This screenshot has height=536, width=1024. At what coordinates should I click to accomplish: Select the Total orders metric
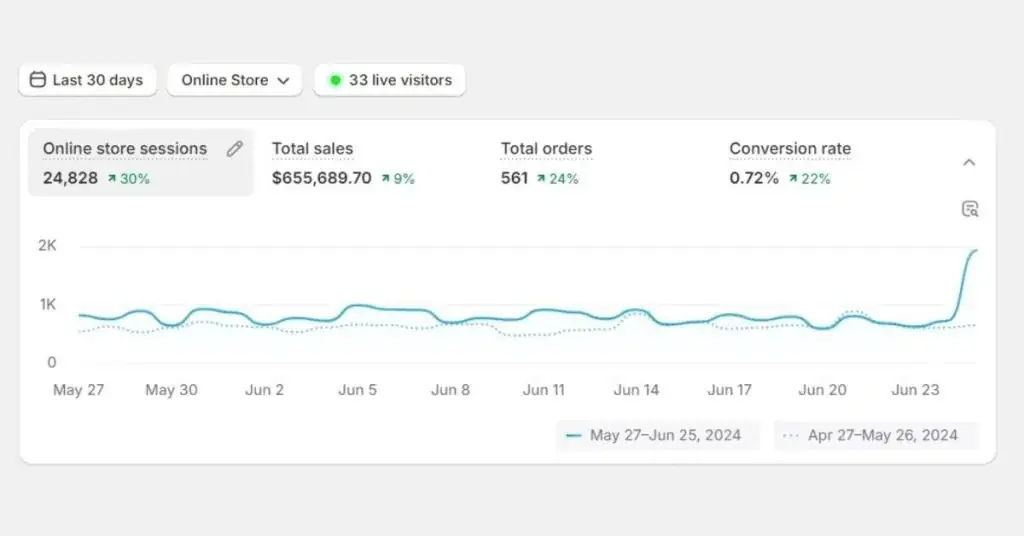coord(546,163)
